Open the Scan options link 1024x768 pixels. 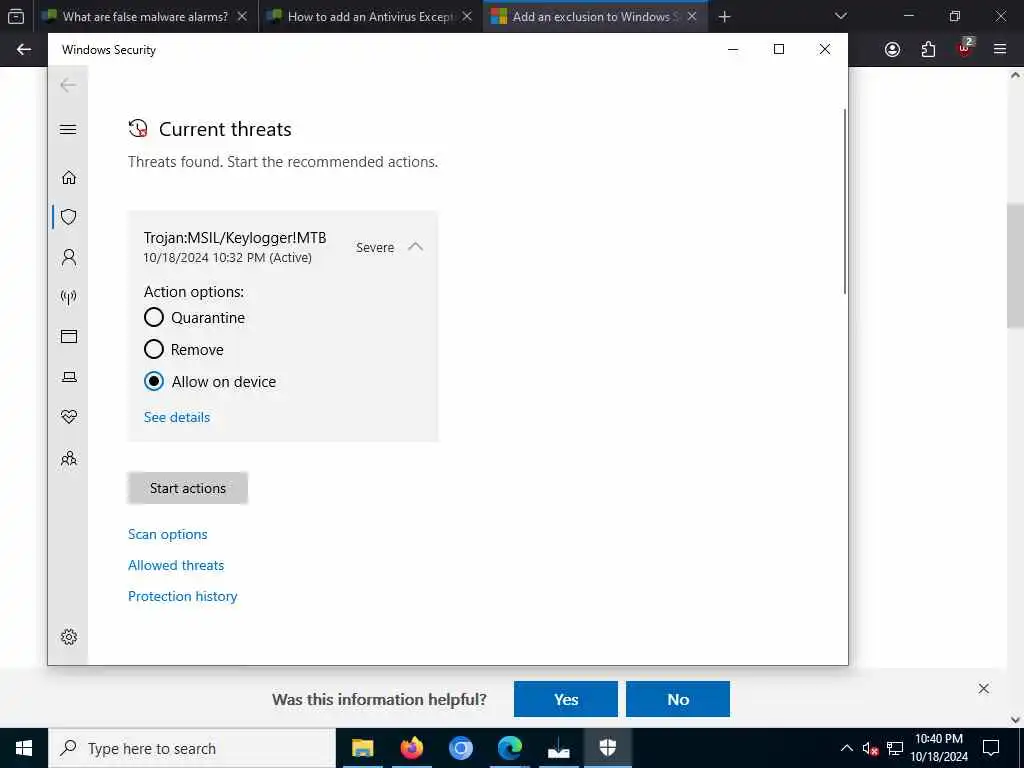tap(168, 534)
